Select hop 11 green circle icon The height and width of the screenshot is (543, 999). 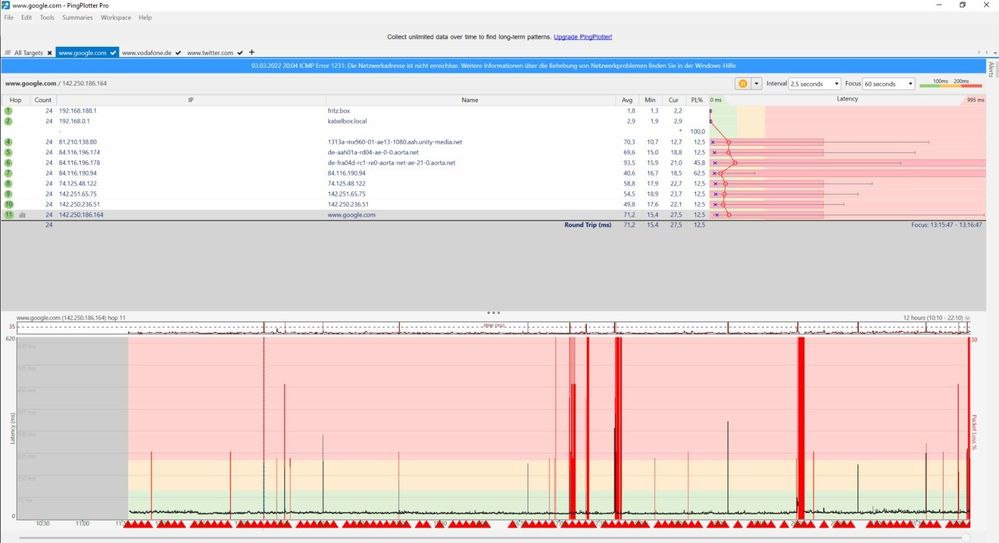(x=8, y=215)
